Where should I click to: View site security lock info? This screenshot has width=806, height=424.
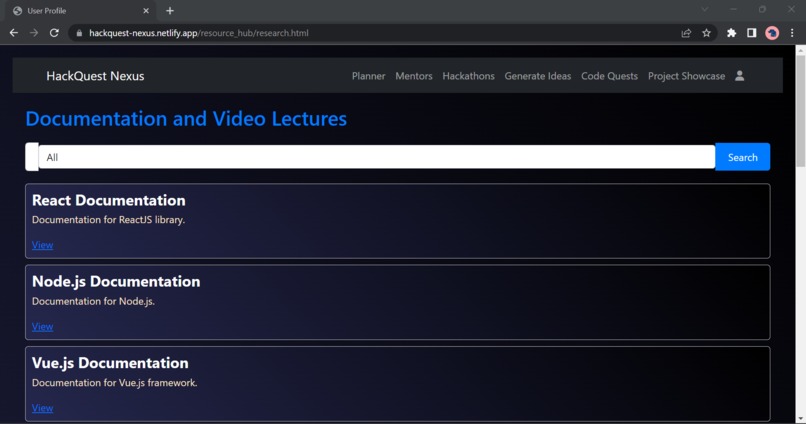(79, 33)
